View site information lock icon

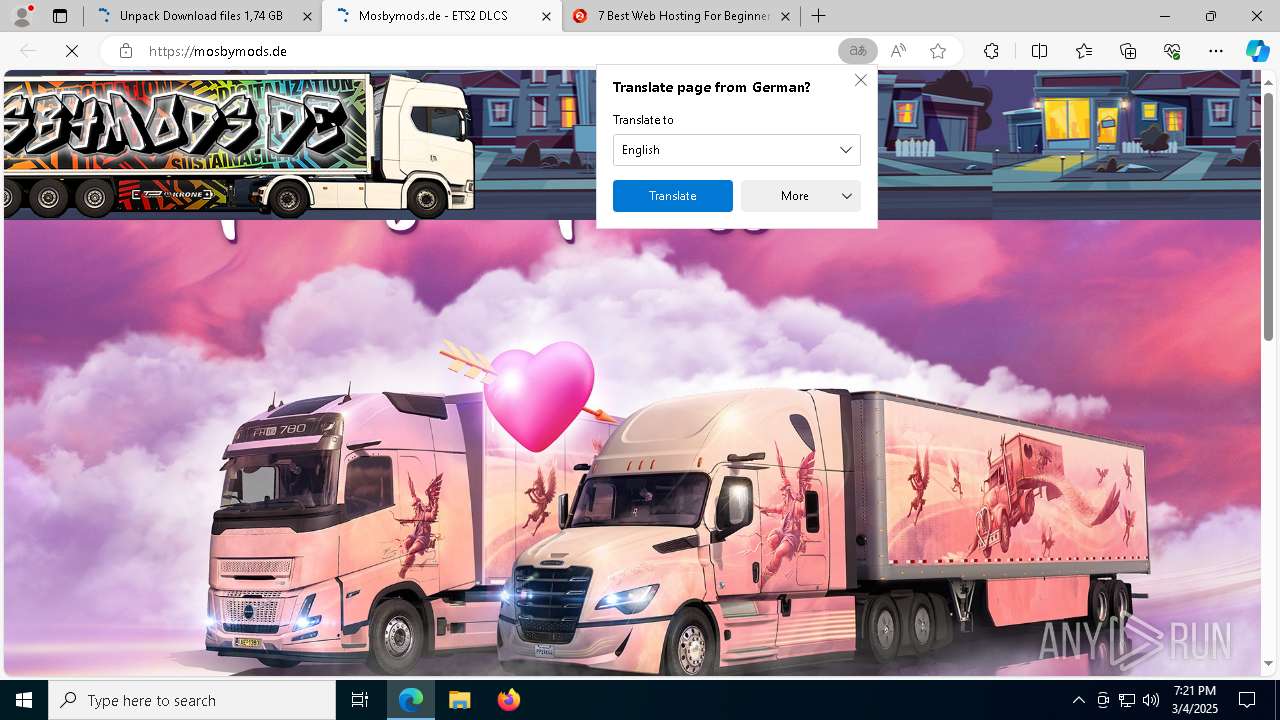pos(126,51)
